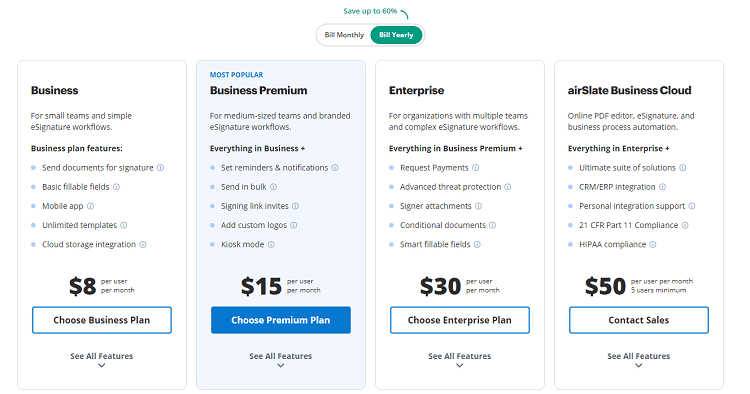Screen dimensions: 750x394
Task: Click info icon next to Add custom logos
Action: pyautogui.click(x=294, y=225)
